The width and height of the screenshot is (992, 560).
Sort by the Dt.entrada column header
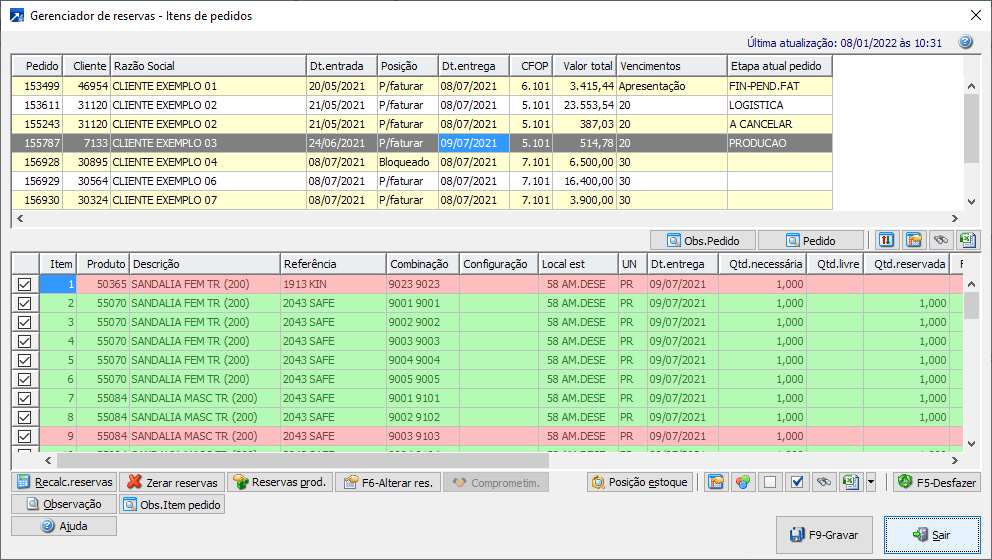(x=342, y=65)
